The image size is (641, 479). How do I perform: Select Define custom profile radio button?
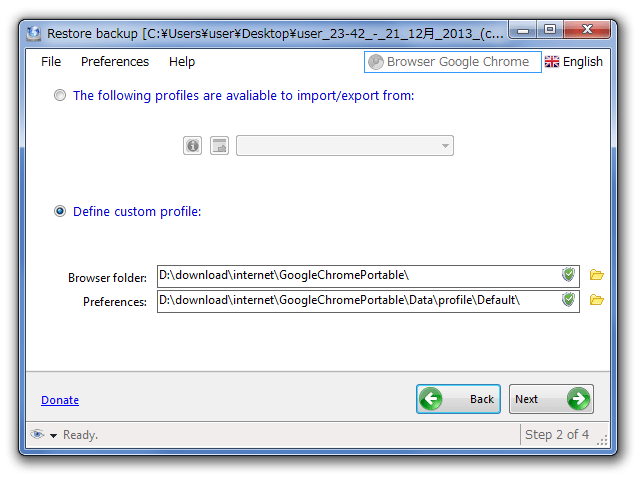[x=60, y=211]
